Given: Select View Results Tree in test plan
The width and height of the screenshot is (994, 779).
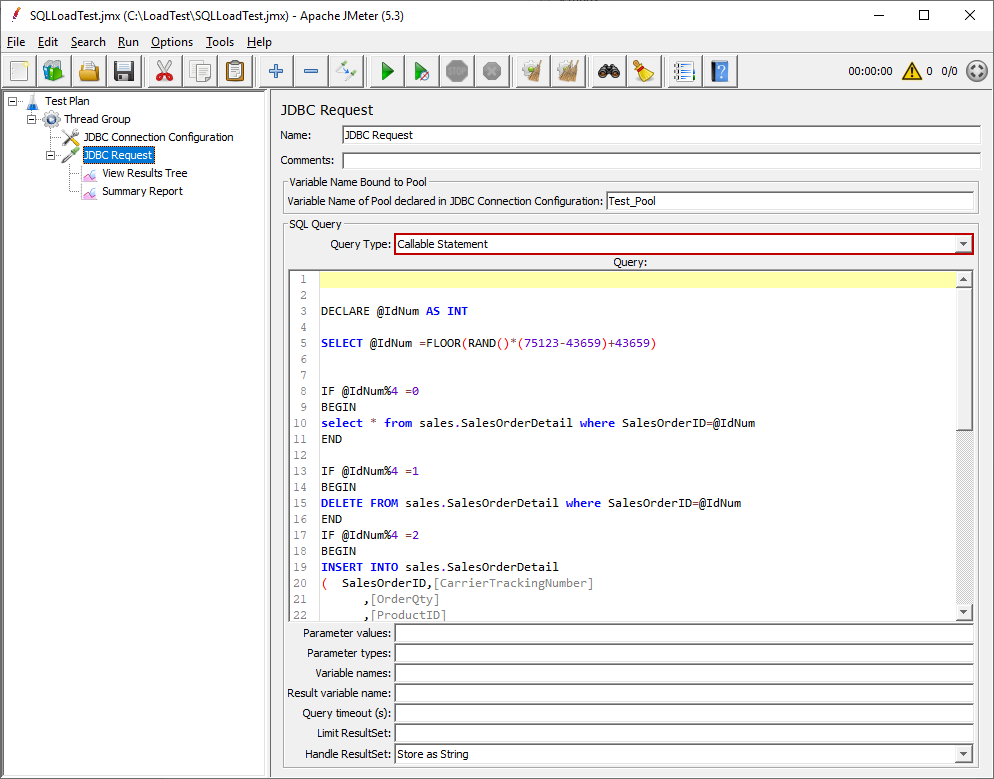Looking at the screenshot, I should [x=144, y=173].
